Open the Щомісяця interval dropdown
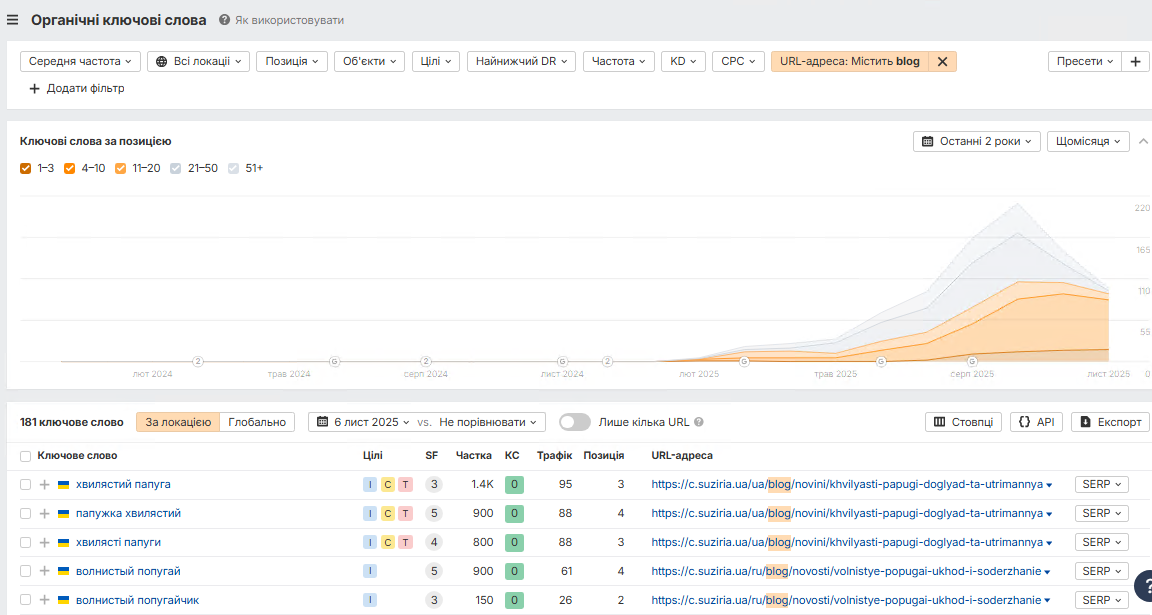The height and width of the screenshot is (615, 1152). pyautogui.click(x=1088, y=141)
